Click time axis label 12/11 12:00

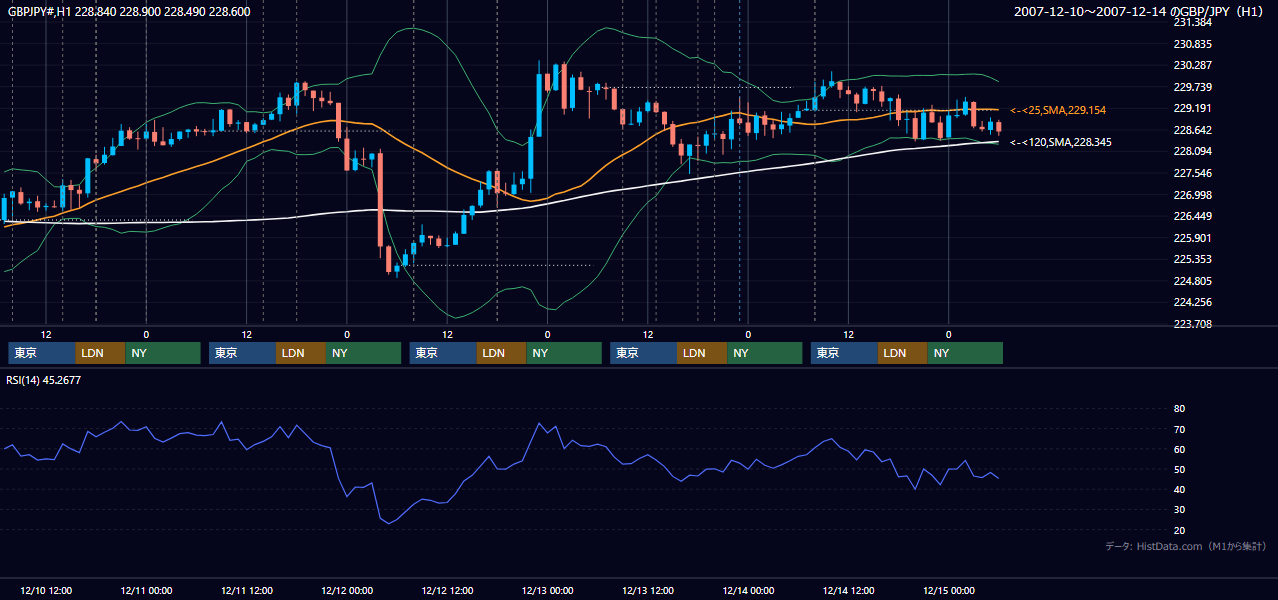point(246,590)
